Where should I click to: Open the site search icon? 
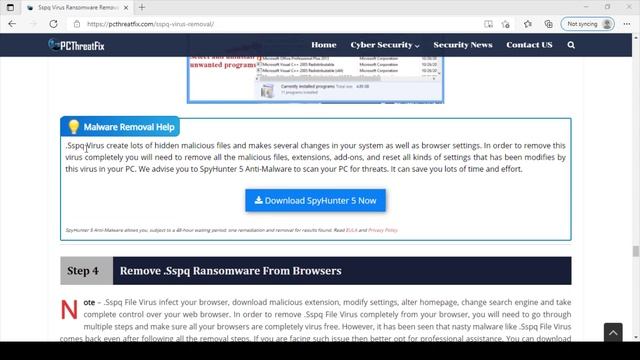[571, 45]
